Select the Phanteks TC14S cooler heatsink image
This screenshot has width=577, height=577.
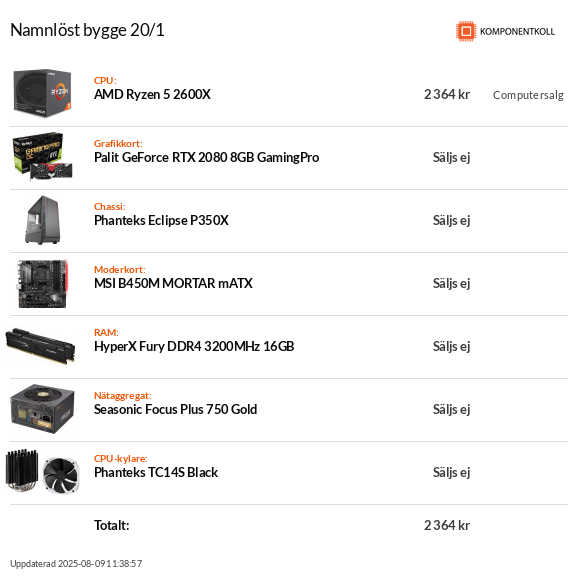click(x=22, y=471)
